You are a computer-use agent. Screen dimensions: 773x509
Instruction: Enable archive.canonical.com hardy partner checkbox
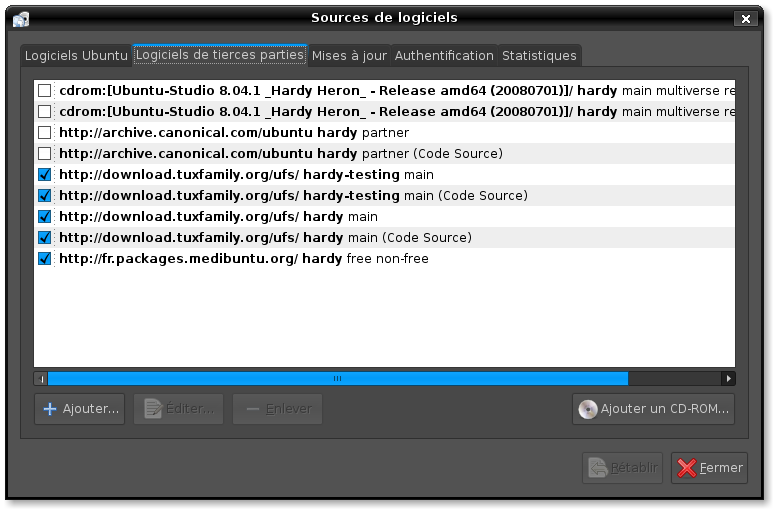point(44,132)
